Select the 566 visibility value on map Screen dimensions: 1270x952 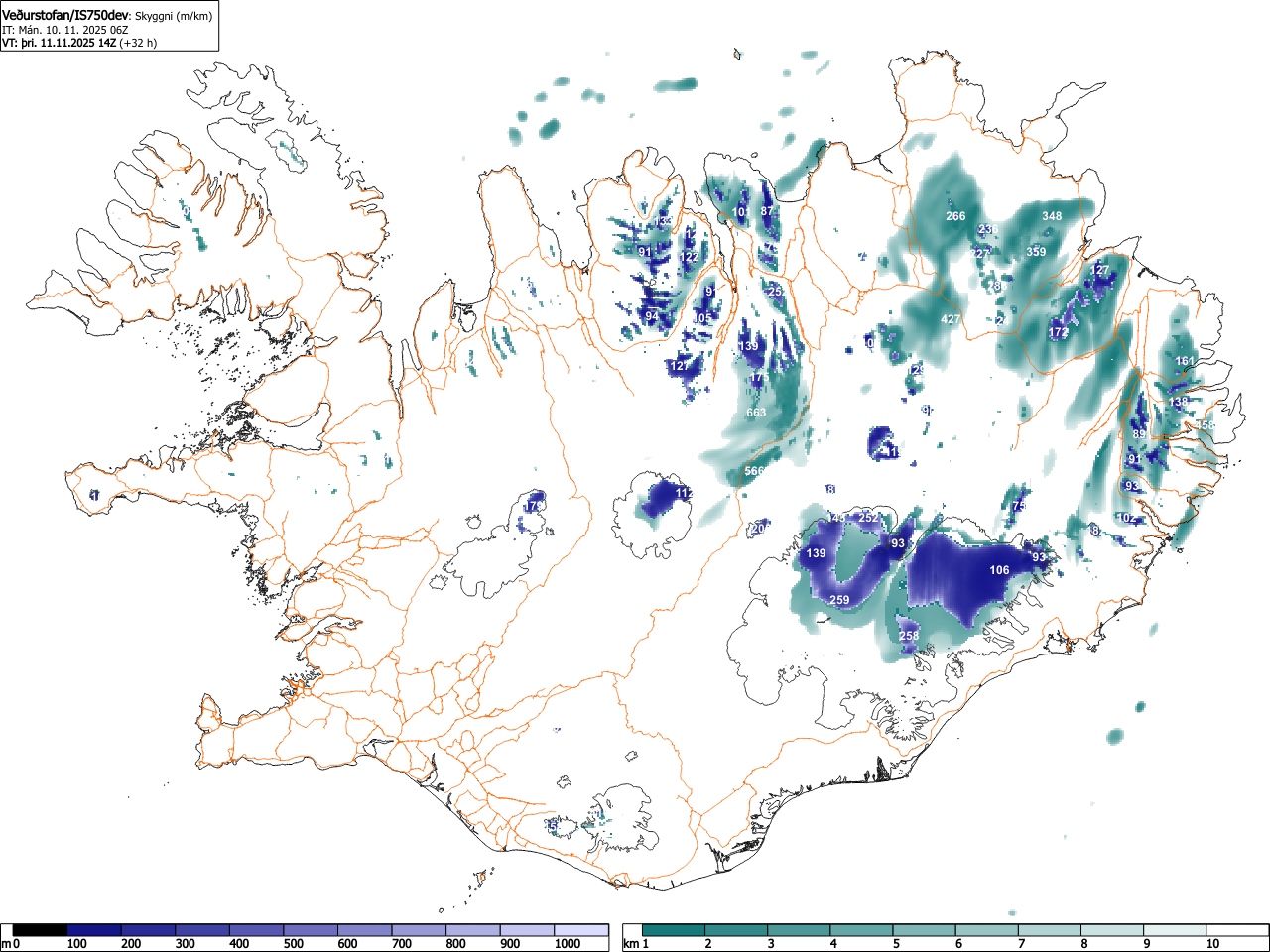tap(754, 471)
